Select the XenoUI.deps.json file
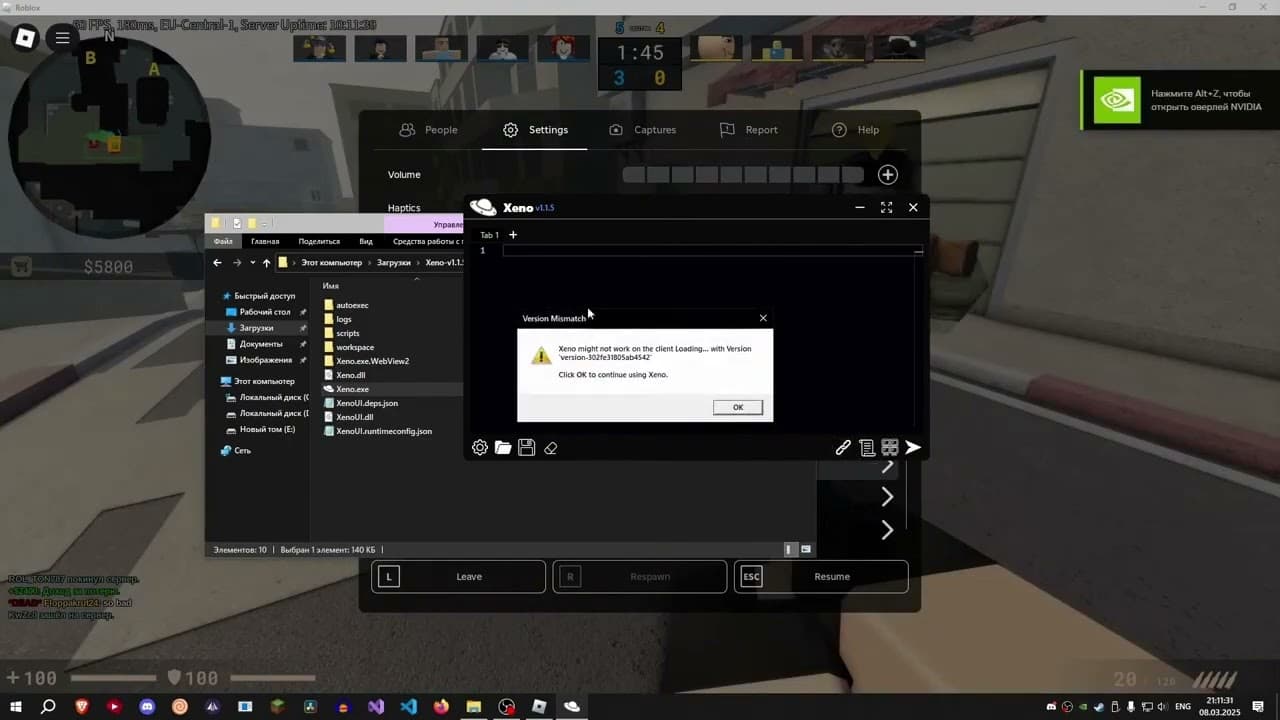Screen dimensions: 1280x720 360,403
